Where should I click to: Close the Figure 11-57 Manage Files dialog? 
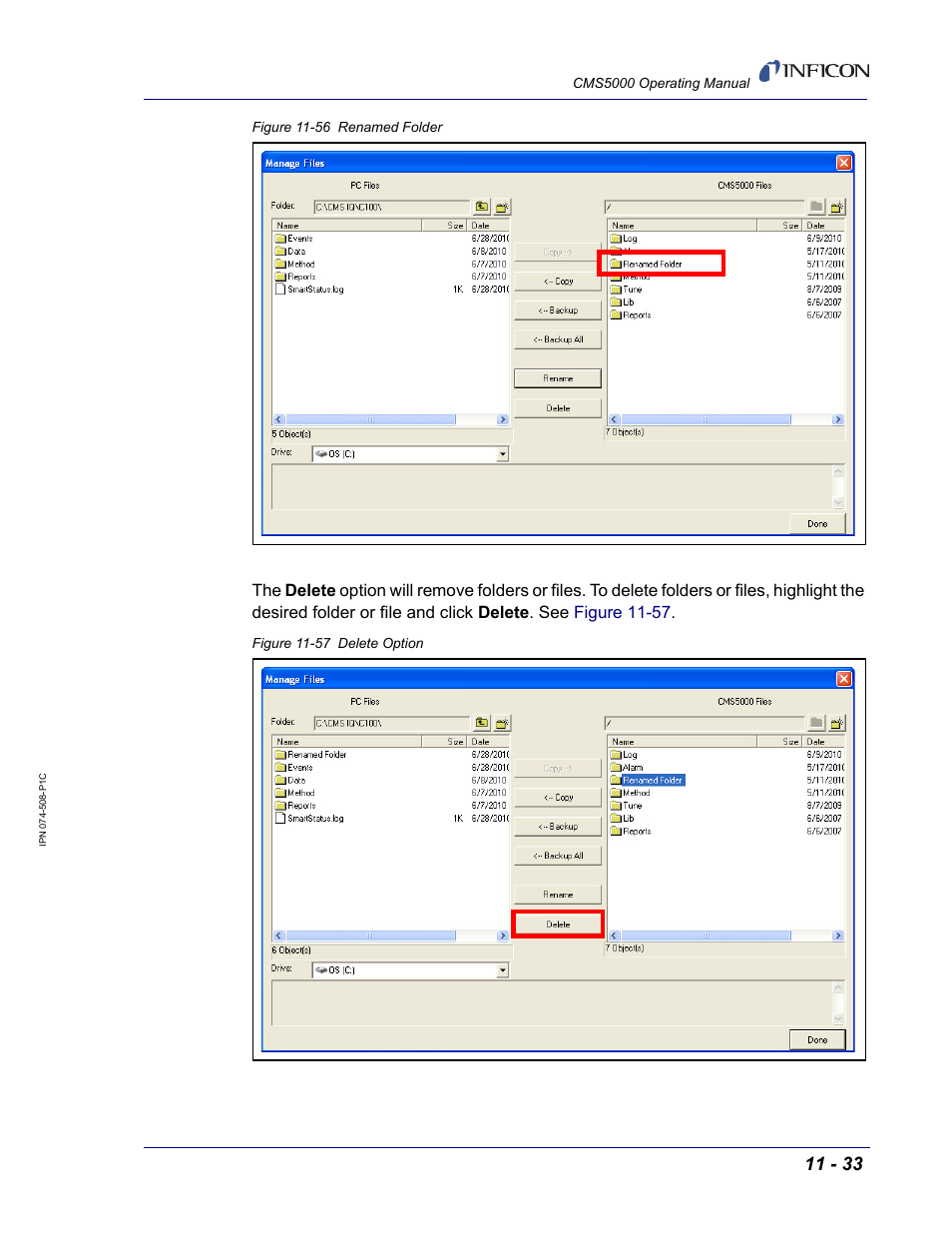(844, 679)
